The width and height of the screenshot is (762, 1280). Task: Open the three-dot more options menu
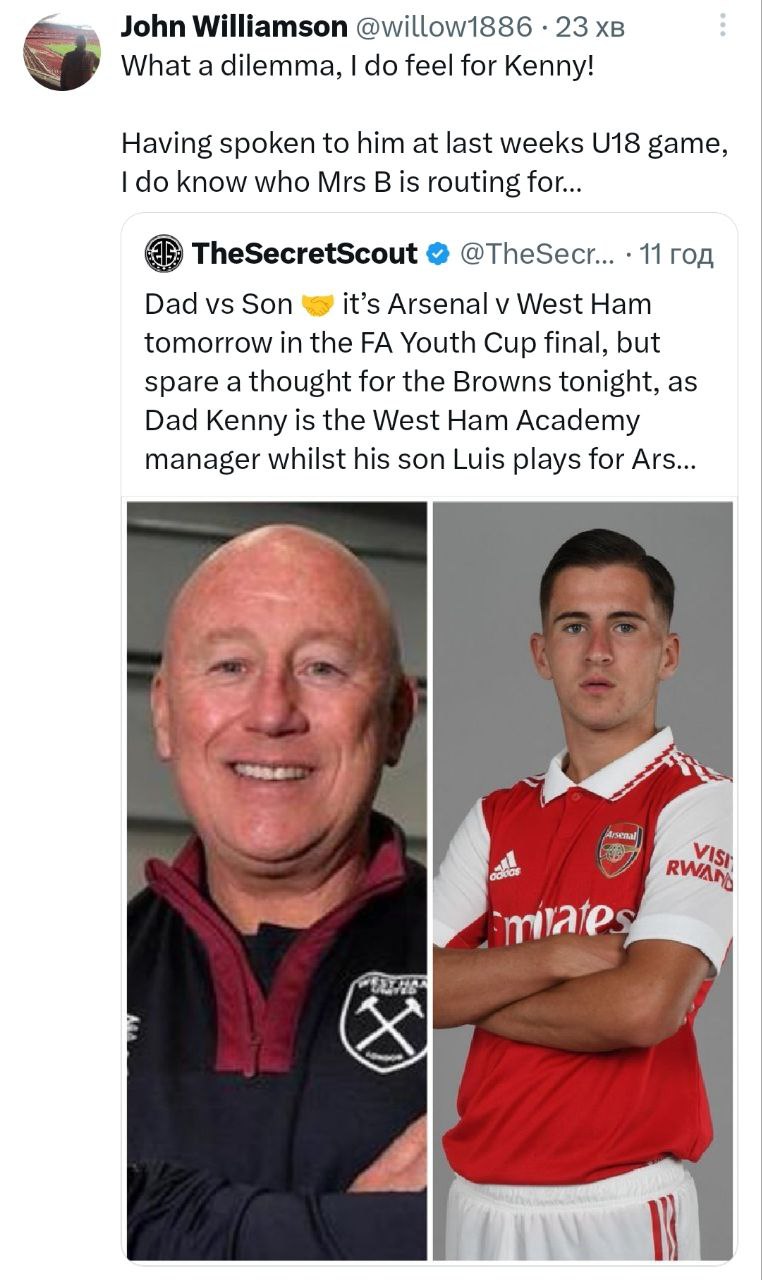(723, 25)
